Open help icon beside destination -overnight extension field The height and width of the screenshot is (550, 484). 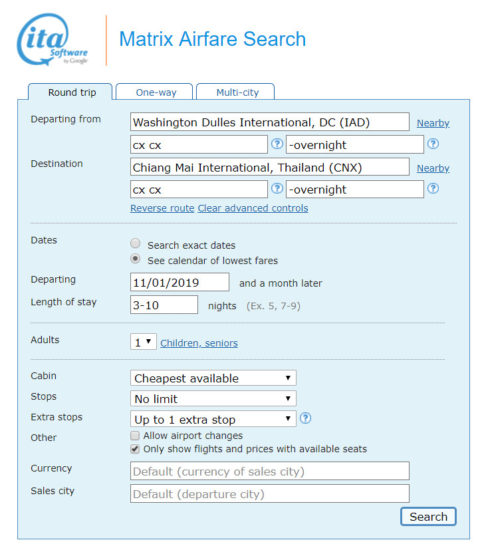(x=433, y=188)
